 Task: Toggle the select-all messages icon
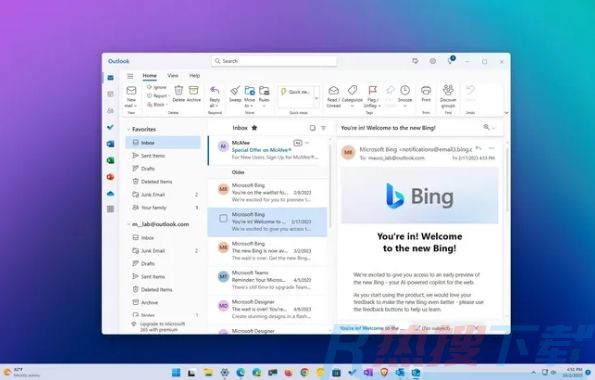click(312, 128)
